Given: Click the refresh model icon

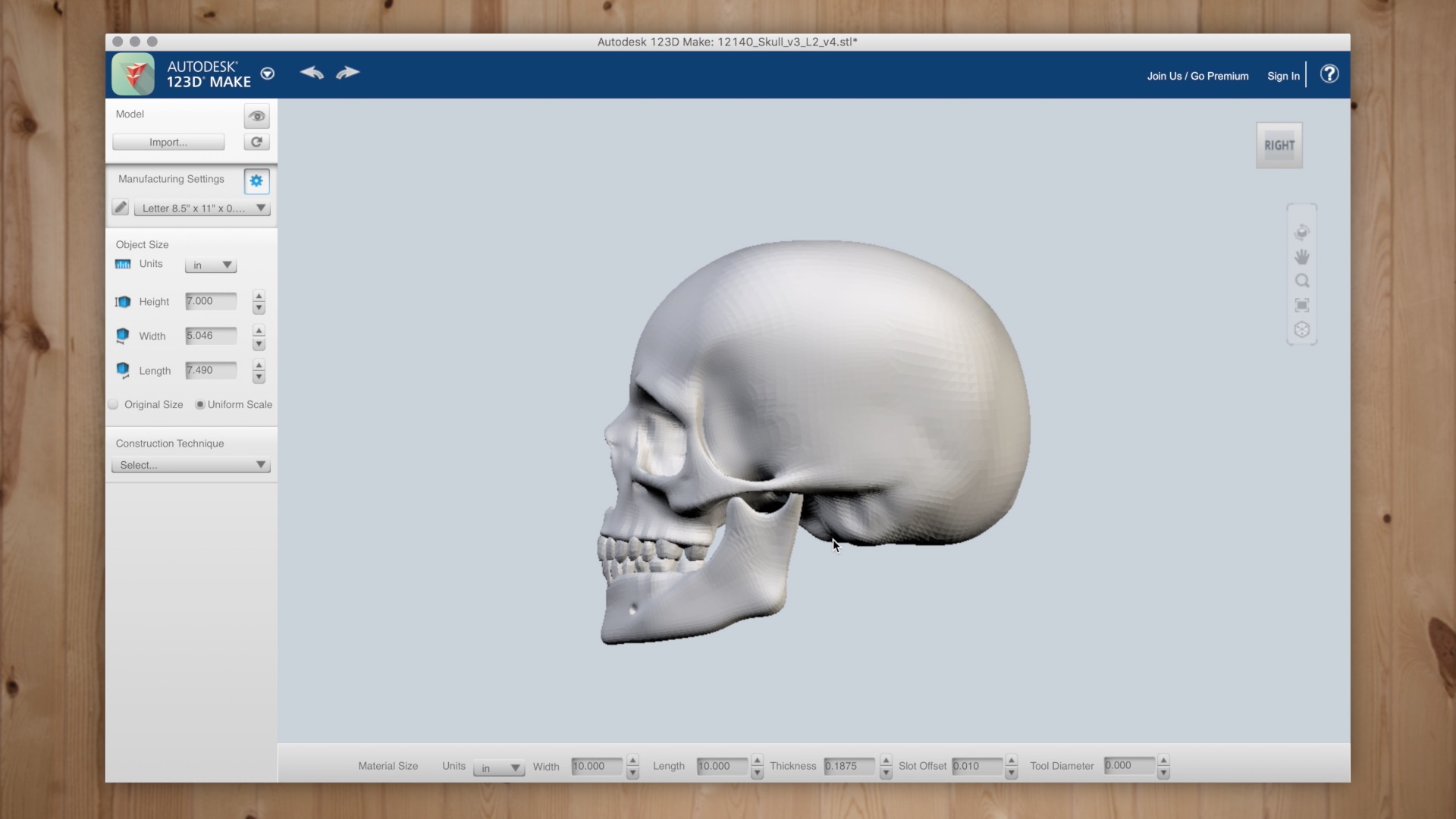Looking at the screenshot, I should point(256,142).
